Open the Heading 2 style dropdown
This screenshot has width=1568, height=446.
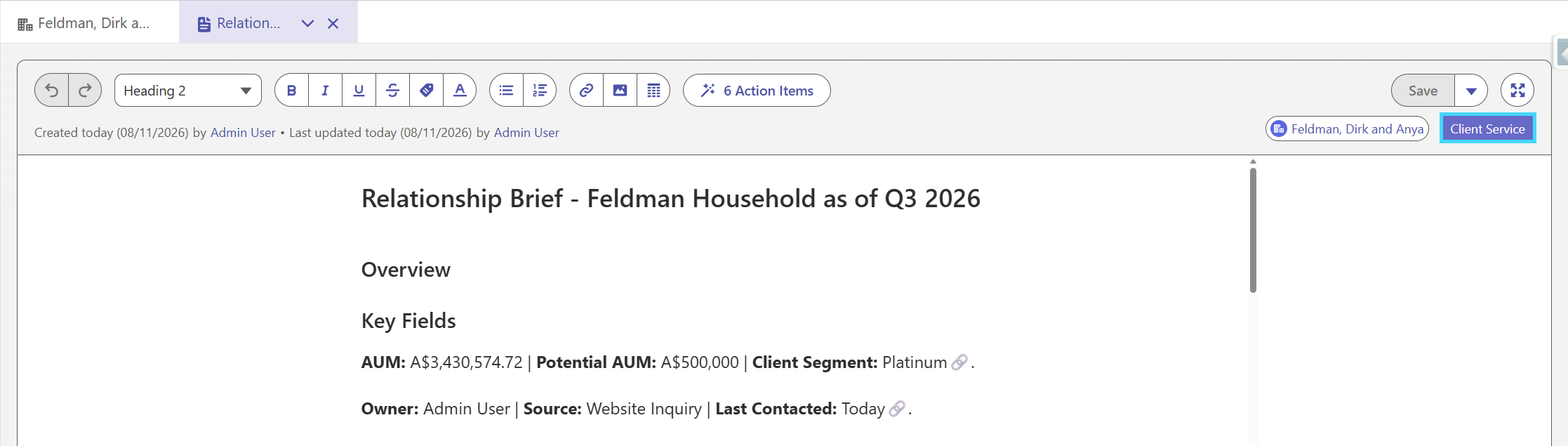(188, 91)
